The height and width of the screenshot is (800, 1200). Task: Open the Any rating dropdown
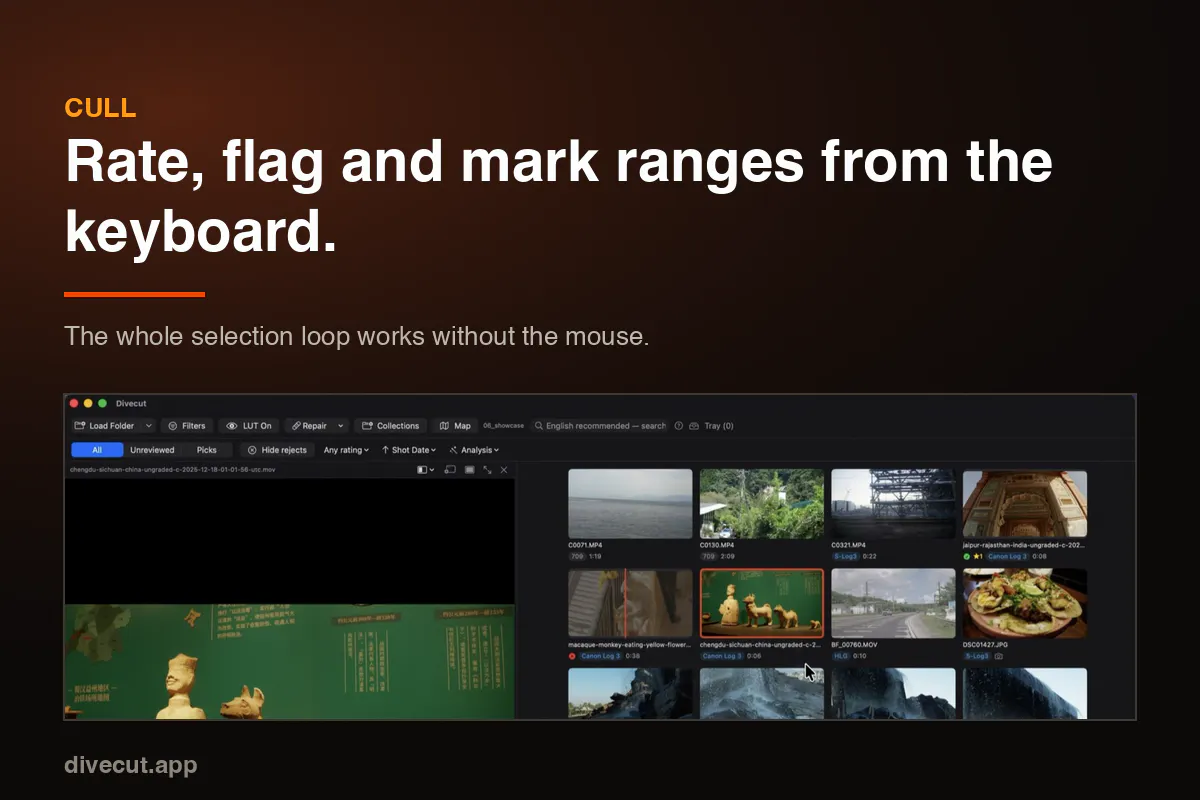(346, 450)
